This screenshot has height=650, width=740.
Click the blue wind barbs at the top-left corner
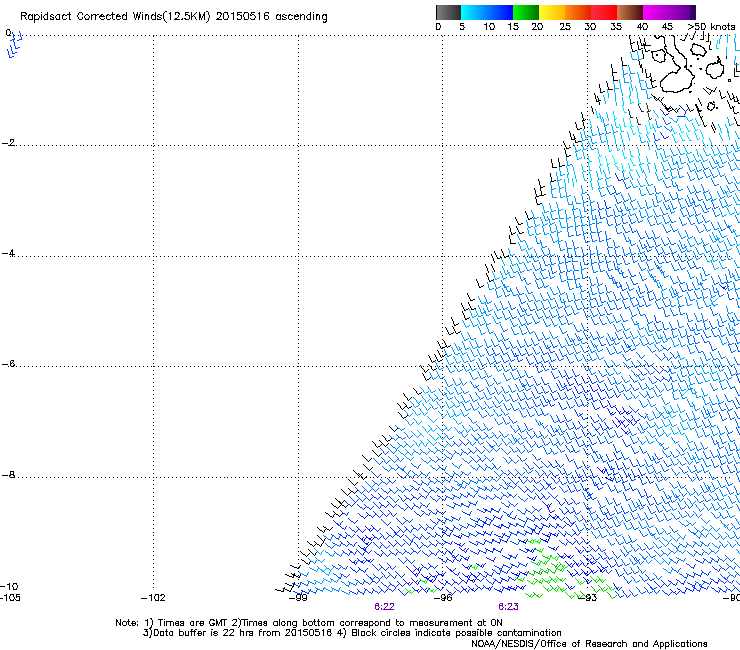14,44
